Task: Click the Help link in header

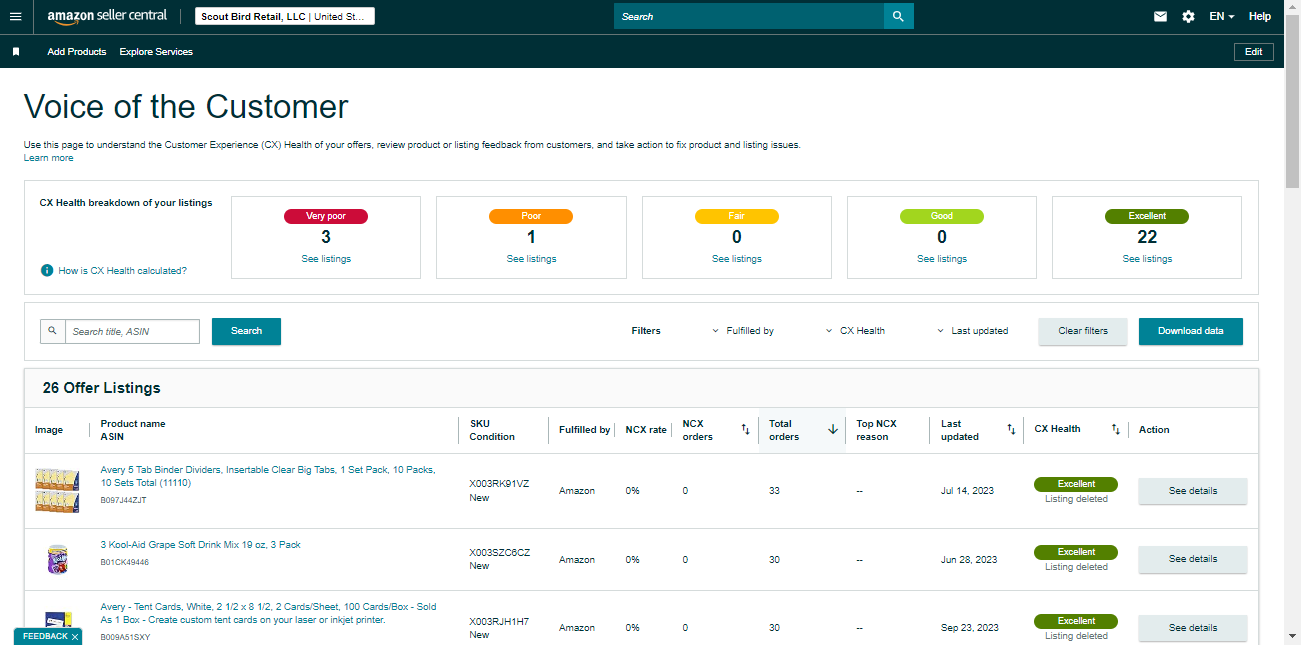Action: (1260, 16)
